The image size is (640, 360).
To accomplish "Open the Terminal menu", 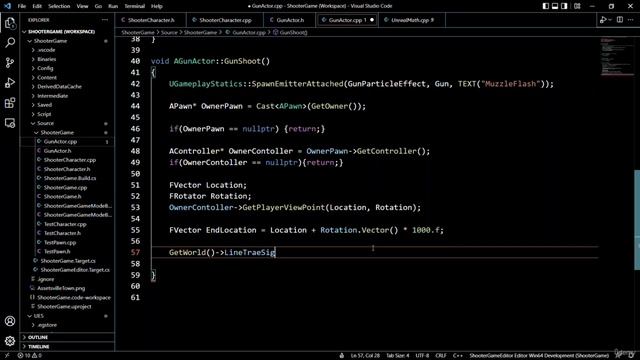I will 135,6.
